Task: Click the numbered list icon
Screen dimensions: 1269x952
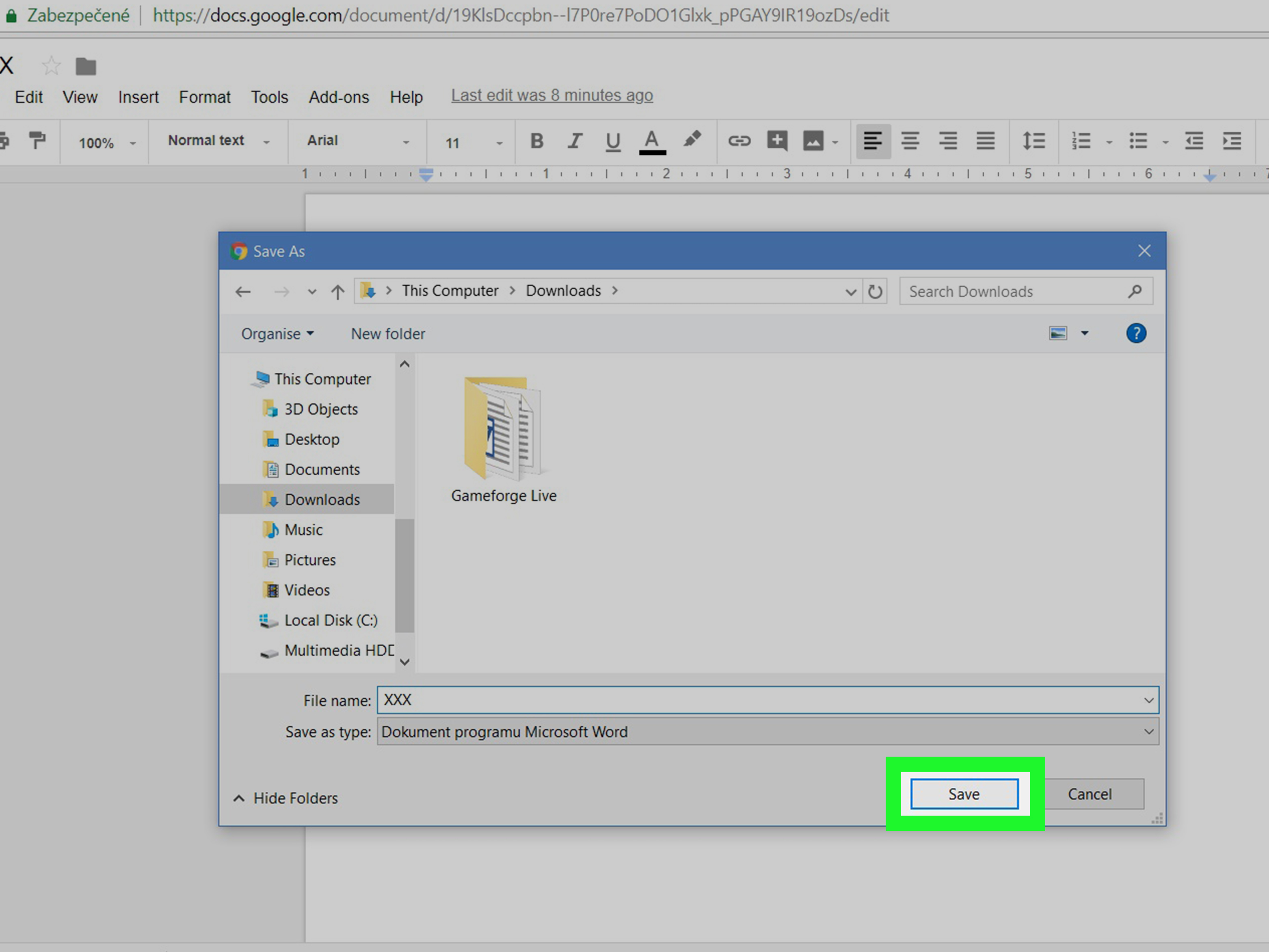Action: pyautogui.click(x=1081, y=141)
